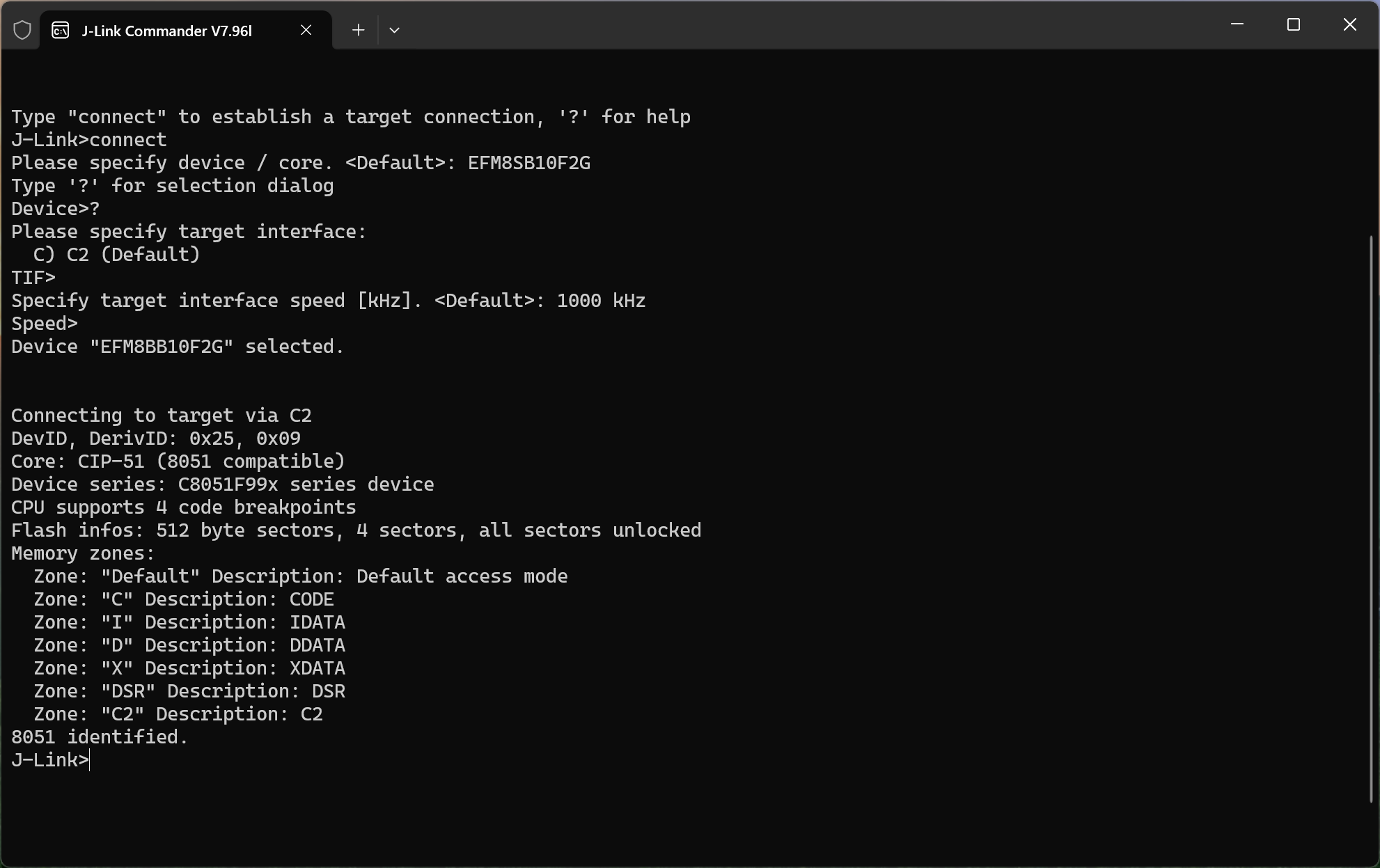Click the 'Device "EFM8BB10F2G" selected.' line
The height and width of the screenshot is (868, 1380).
178,347
